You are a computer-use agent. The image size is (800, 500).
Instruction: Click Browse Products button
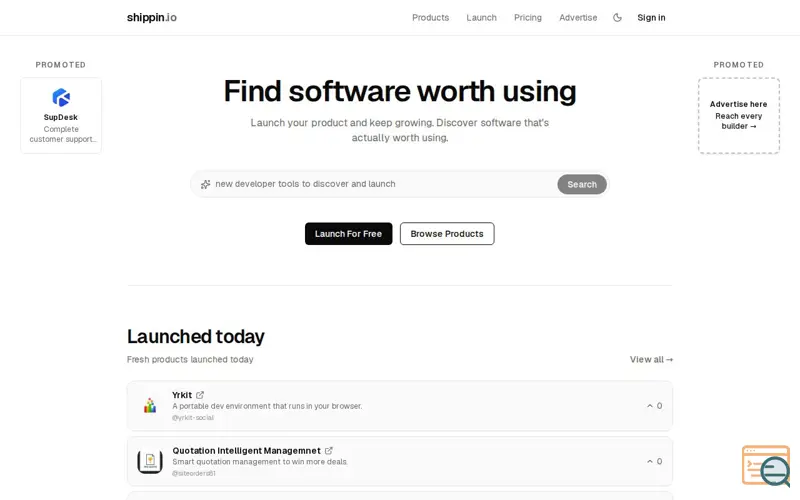pyautogui.click(x=447, y=234)
